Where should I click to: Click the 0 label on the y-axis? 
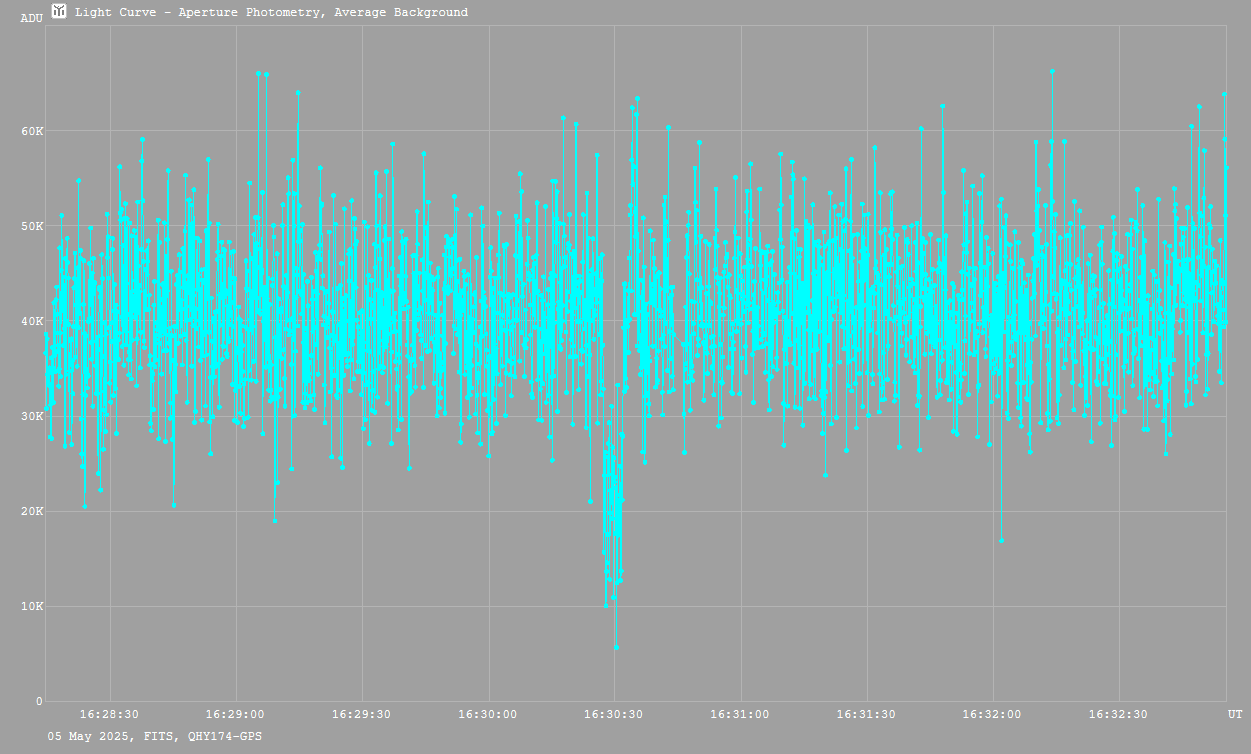point(39,701)
